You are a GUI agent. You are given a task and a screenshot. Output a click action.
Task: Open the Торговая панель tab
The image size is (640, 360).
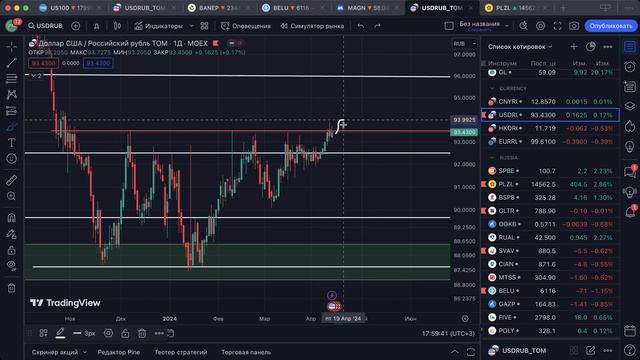tap(246, 352)
